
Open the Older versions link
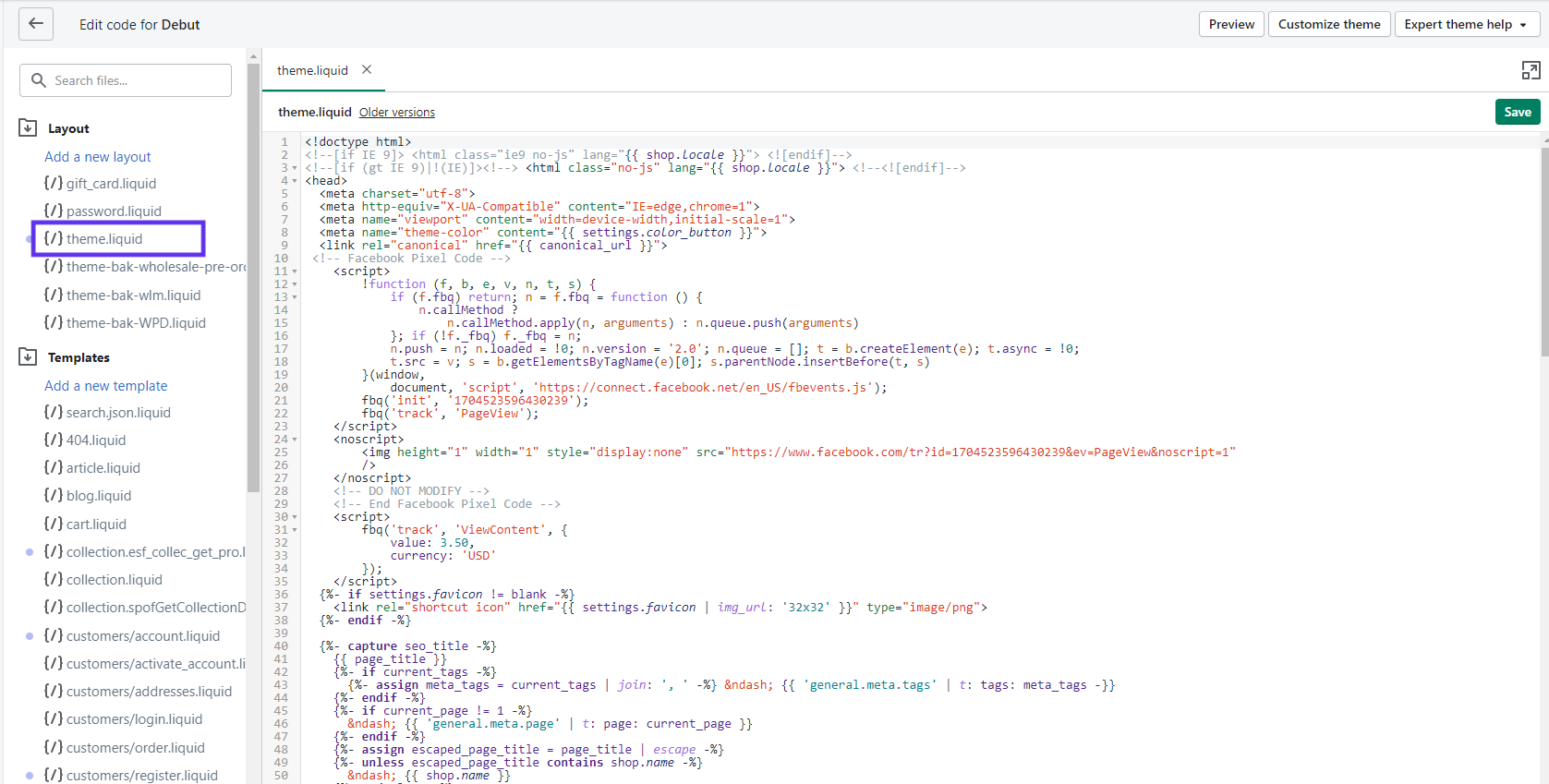[x=397, y=112]
